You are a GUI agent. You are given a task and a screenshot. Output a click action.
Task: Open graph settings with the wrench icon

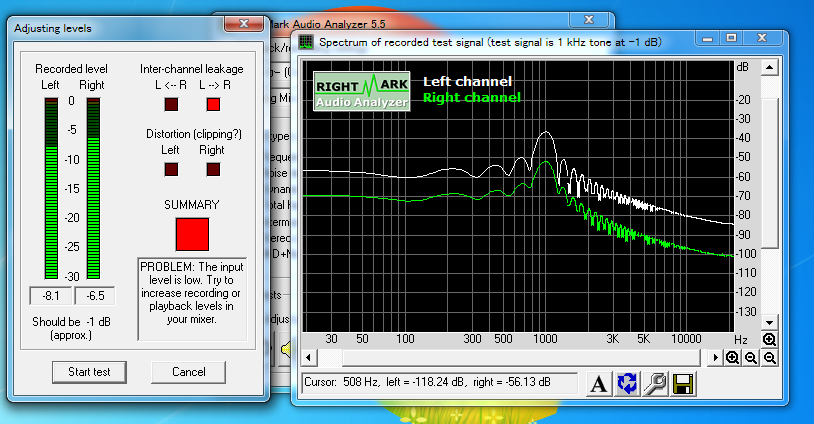click(656, 383)
